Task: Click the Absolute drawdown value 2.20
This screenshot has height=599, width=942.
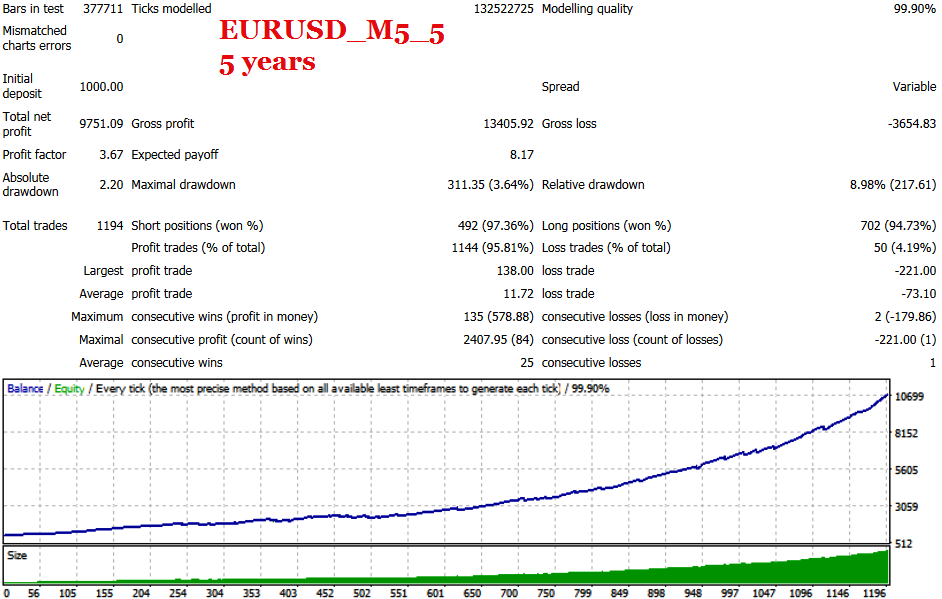Action: (111, 184)
